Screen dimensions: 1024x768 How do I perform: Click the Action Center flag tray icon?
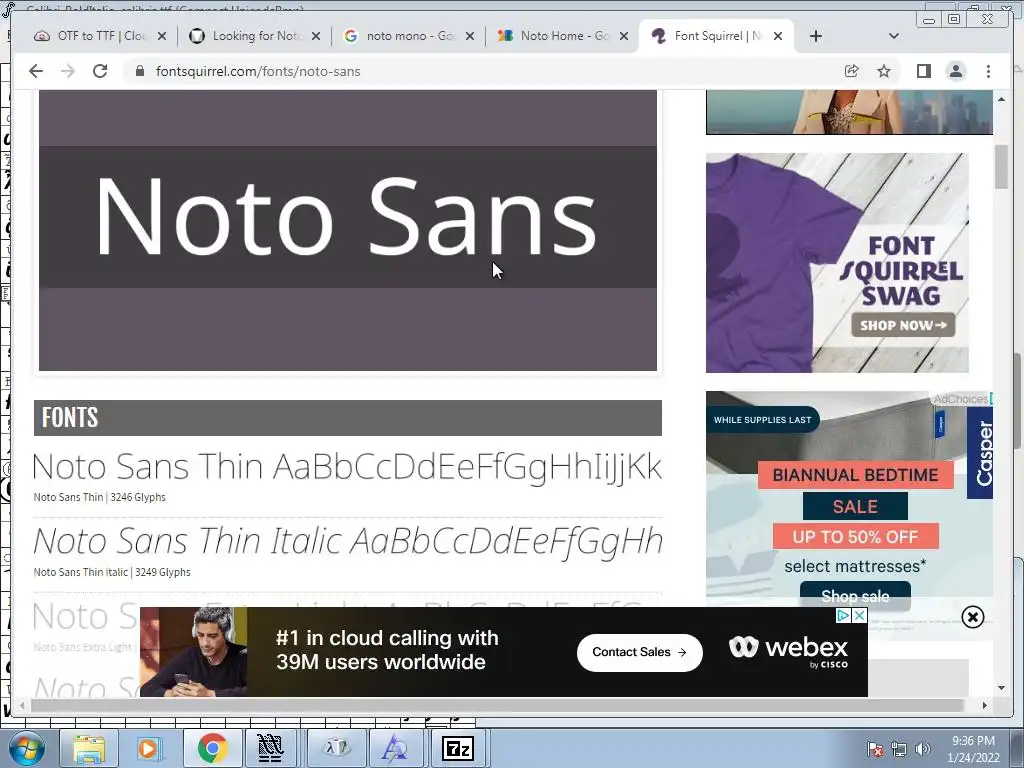coord(875,749)
